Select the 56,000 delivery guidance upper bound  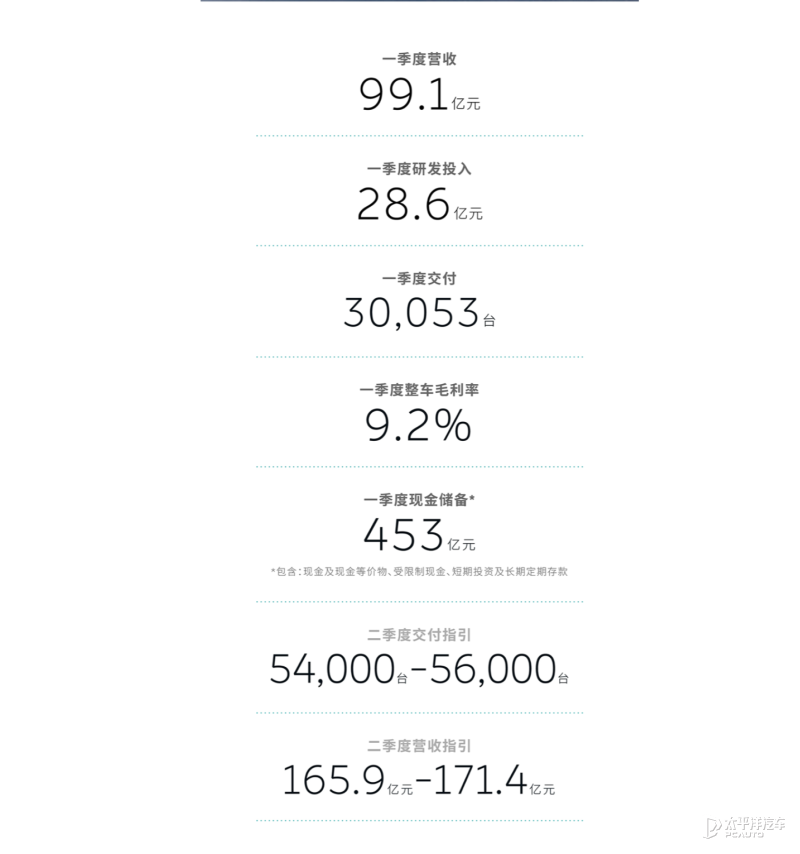click(493, 670)
